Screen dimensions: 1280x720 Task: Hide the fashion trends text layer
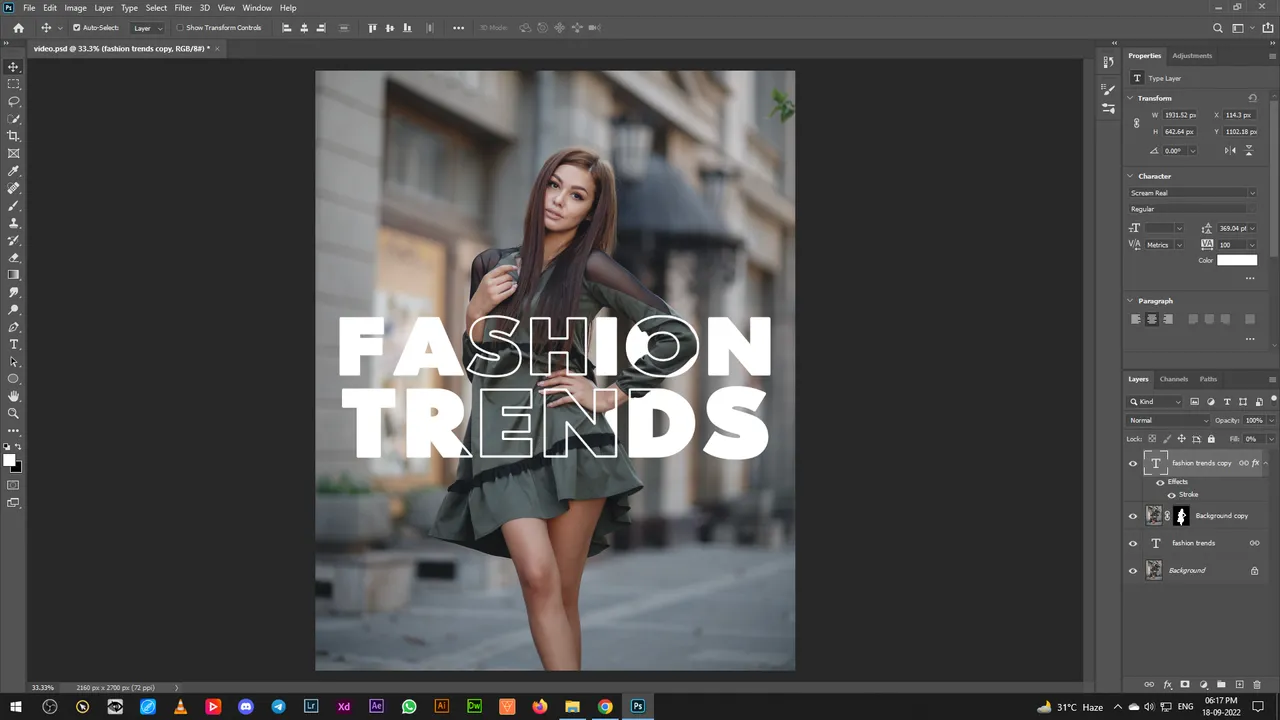(x=1133, y=543)
